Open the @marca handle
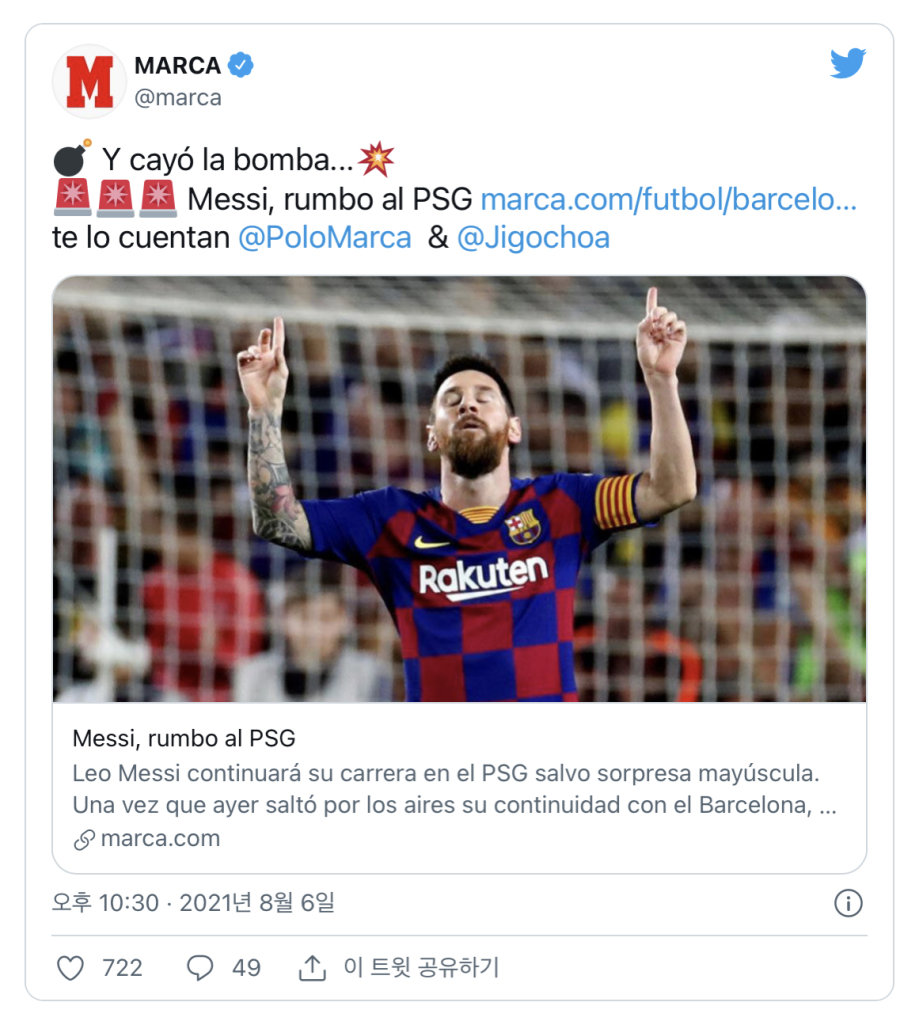 coord(177,97)
